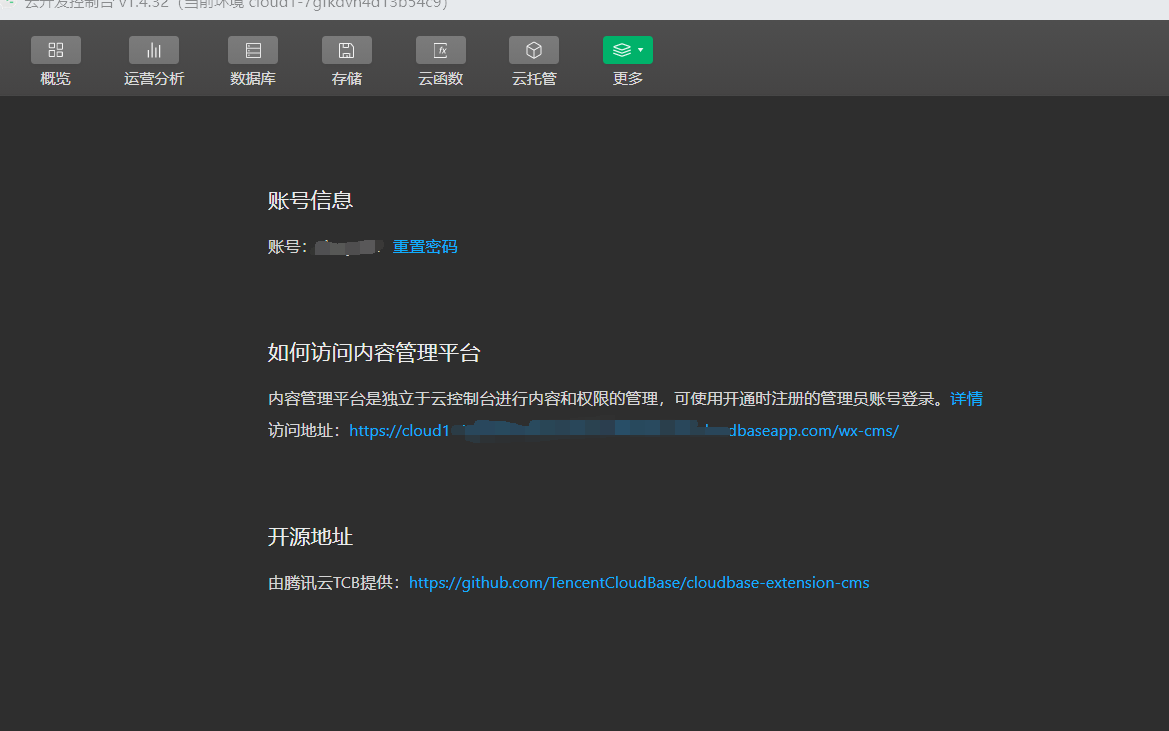
Task: Select the 云托管 cloud hosting icon
Action: [x=533, y=49]
